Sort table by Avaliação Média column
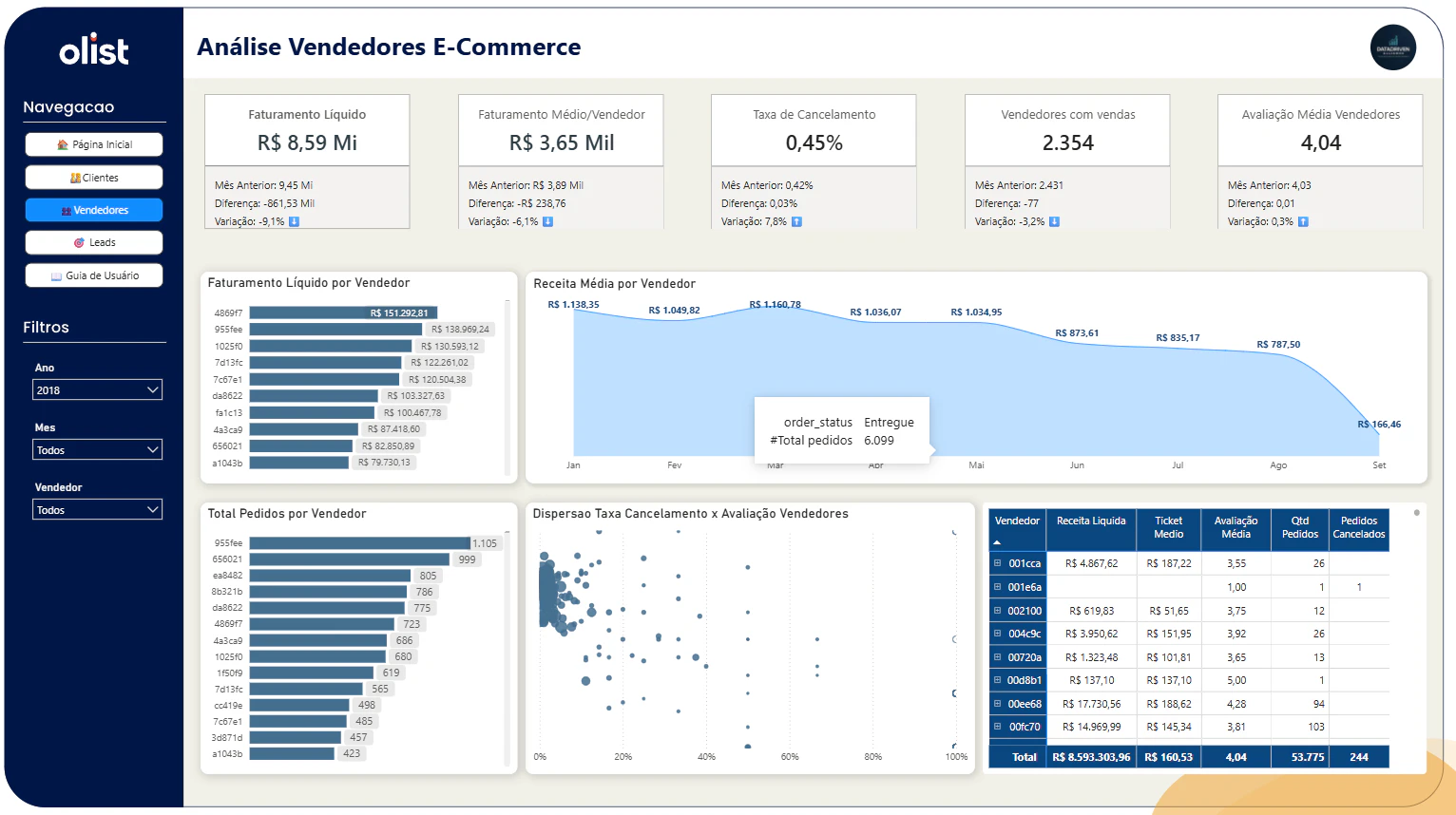Viewport: 1456px width, 815px height. tap(1236, 529)
